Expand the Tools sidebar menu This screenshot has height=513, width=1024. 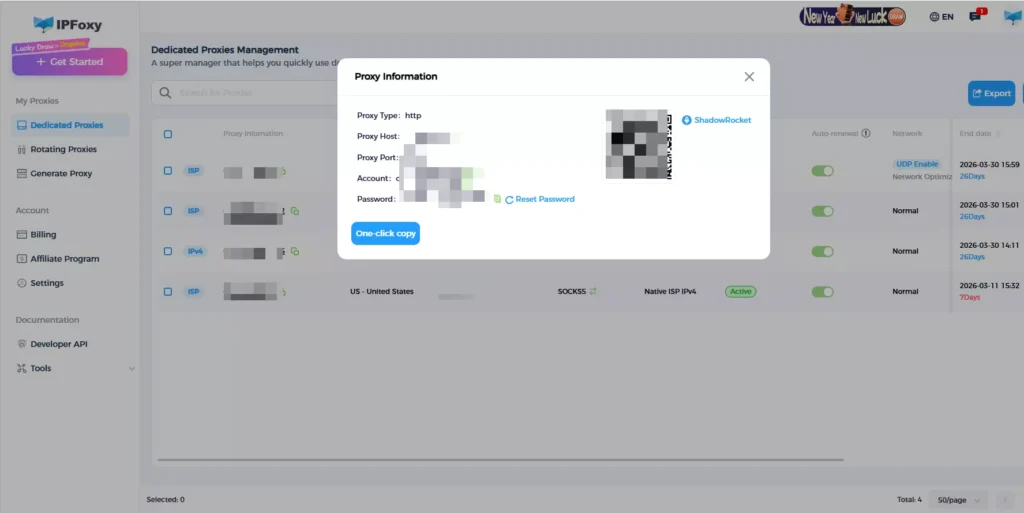coord(131,369)
